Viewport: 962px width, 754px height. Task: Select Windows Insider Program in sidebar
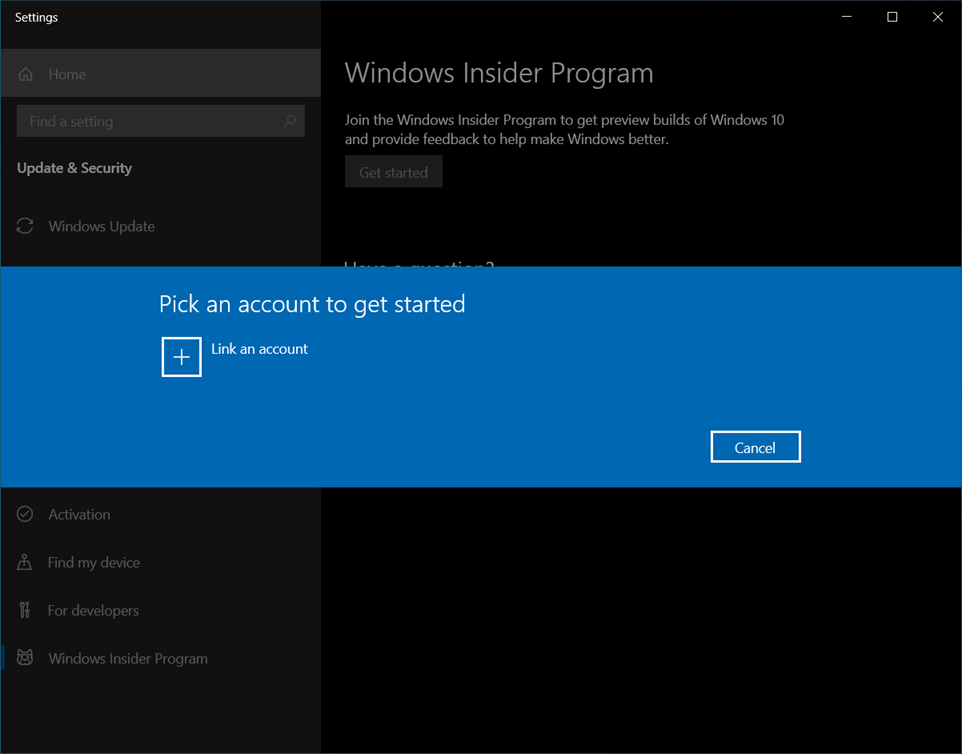[x=128, y=659]
